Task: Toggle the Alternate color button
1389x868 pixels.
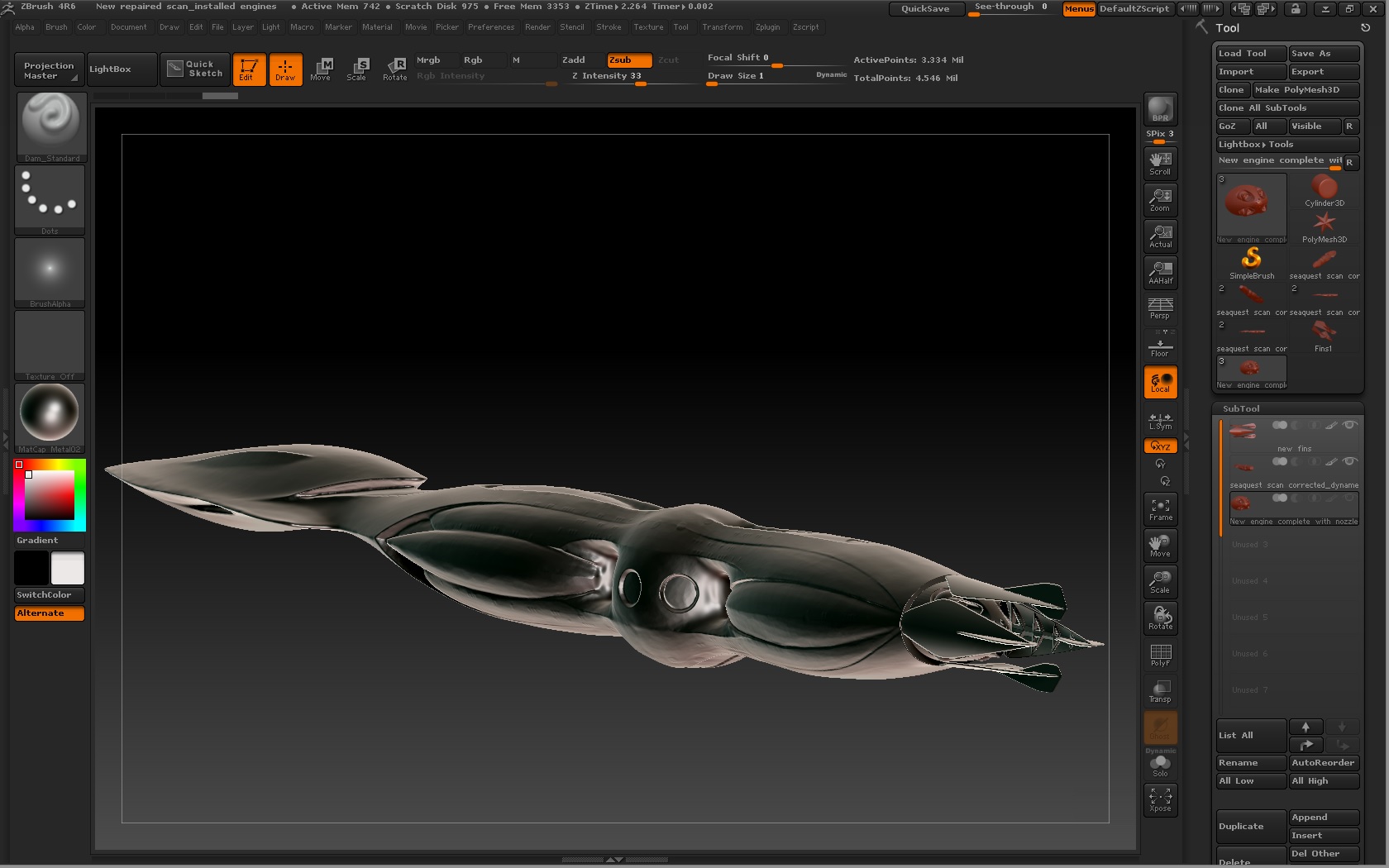Action: point(49,613)
